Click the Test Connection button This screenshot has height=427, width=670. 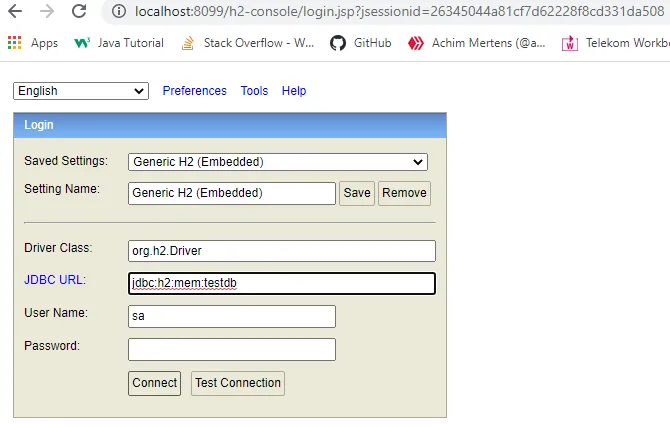[238, 383]
